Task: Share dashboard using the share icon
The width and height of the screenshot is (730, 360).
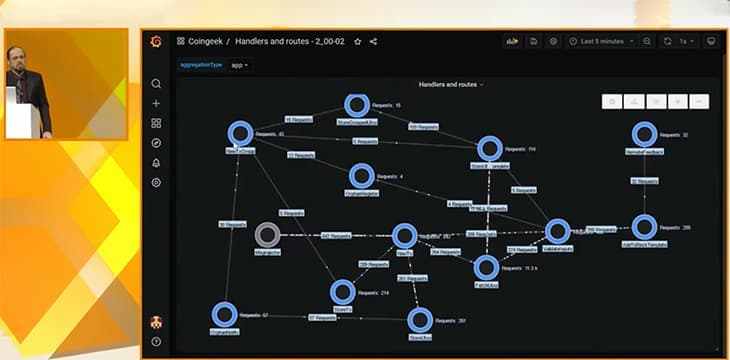Action: pos(373,41)
